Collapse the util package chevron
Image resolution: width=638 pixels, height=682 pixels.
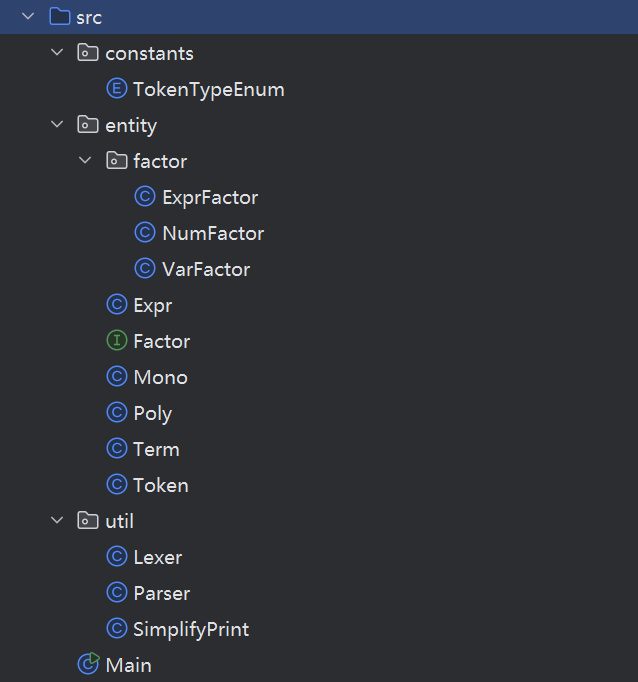pyautogui.click(x=57, y=522)
